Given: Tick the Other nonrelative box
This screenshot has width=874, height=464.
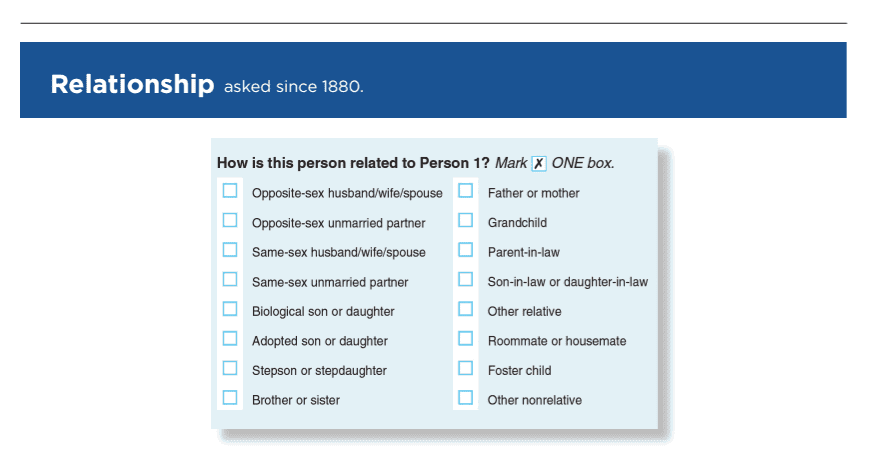Looking at the screenshot, I should tap(466, 397).
